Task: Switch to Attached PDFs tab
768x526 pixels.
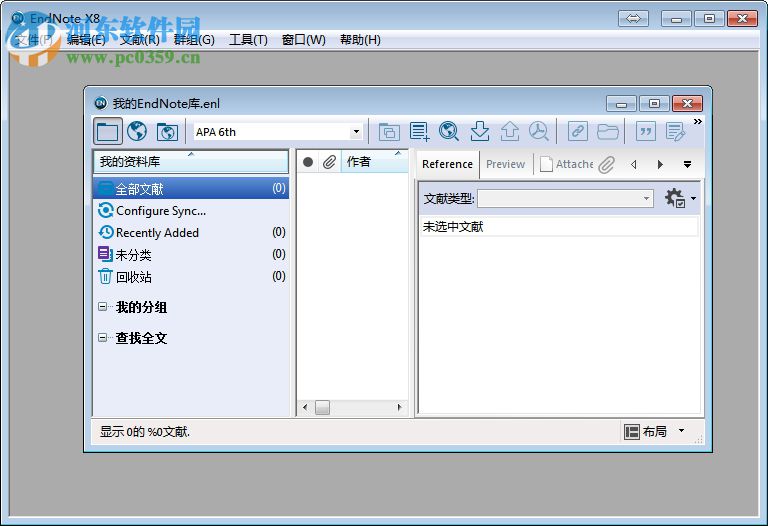Action: click(567, 164)
